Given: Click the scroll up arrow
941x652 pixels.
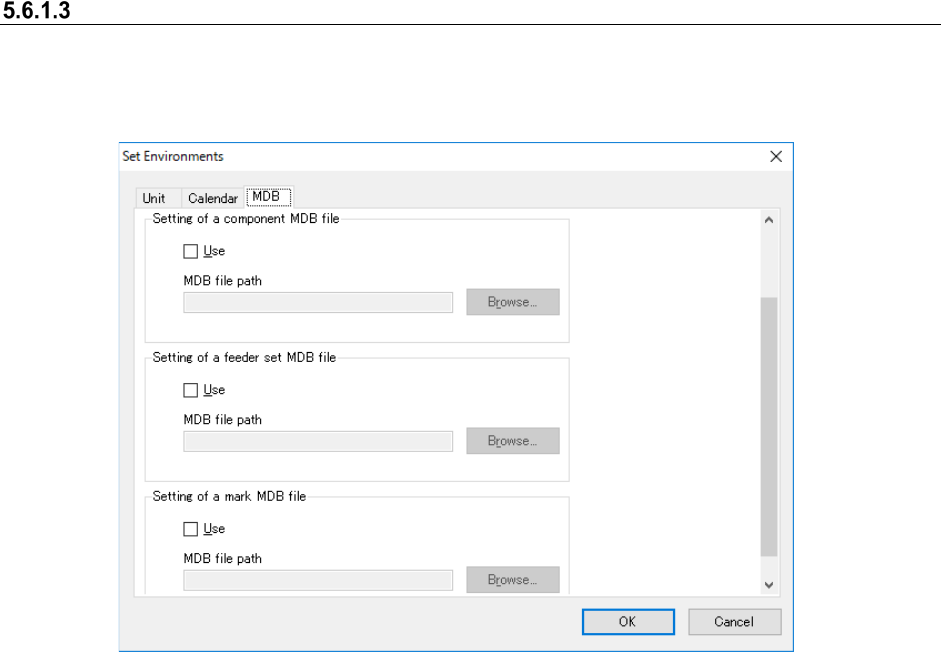Looking at the screenshot, I should (x=768, y=220).
